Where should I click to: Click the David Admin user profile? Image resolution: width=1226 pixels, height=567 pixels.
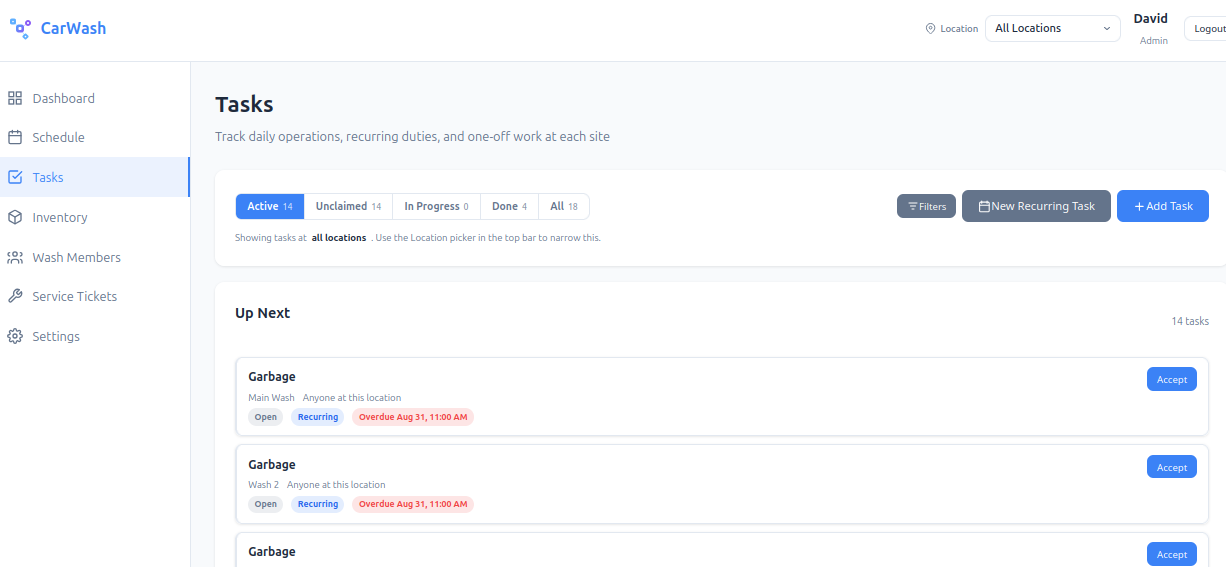[x=1151, y=28]
